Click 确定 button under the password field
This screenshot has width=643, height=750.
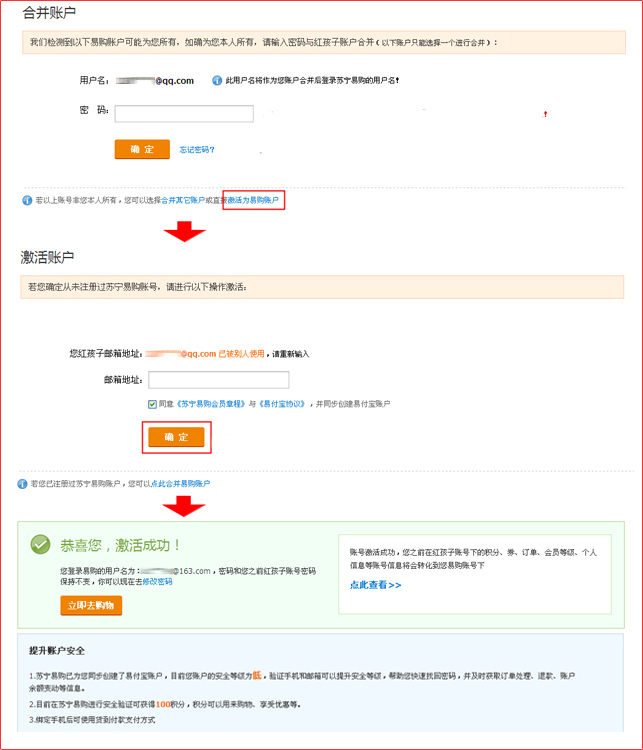pos(142,149)
